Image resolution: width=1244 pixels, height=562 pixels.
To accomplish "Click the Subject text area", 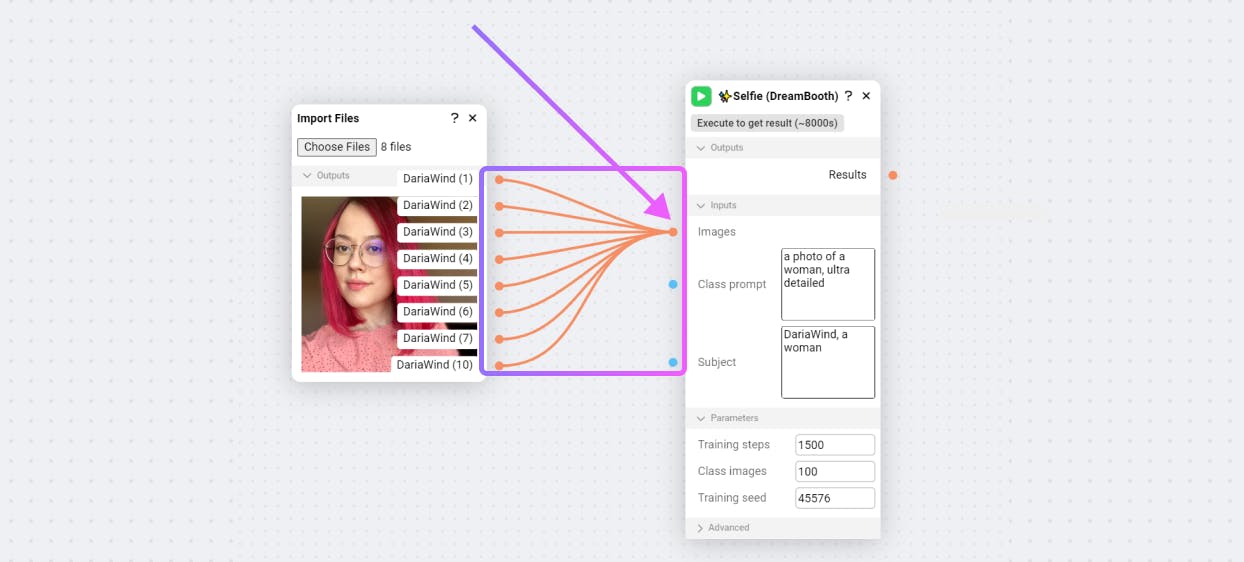I will 828,362.
